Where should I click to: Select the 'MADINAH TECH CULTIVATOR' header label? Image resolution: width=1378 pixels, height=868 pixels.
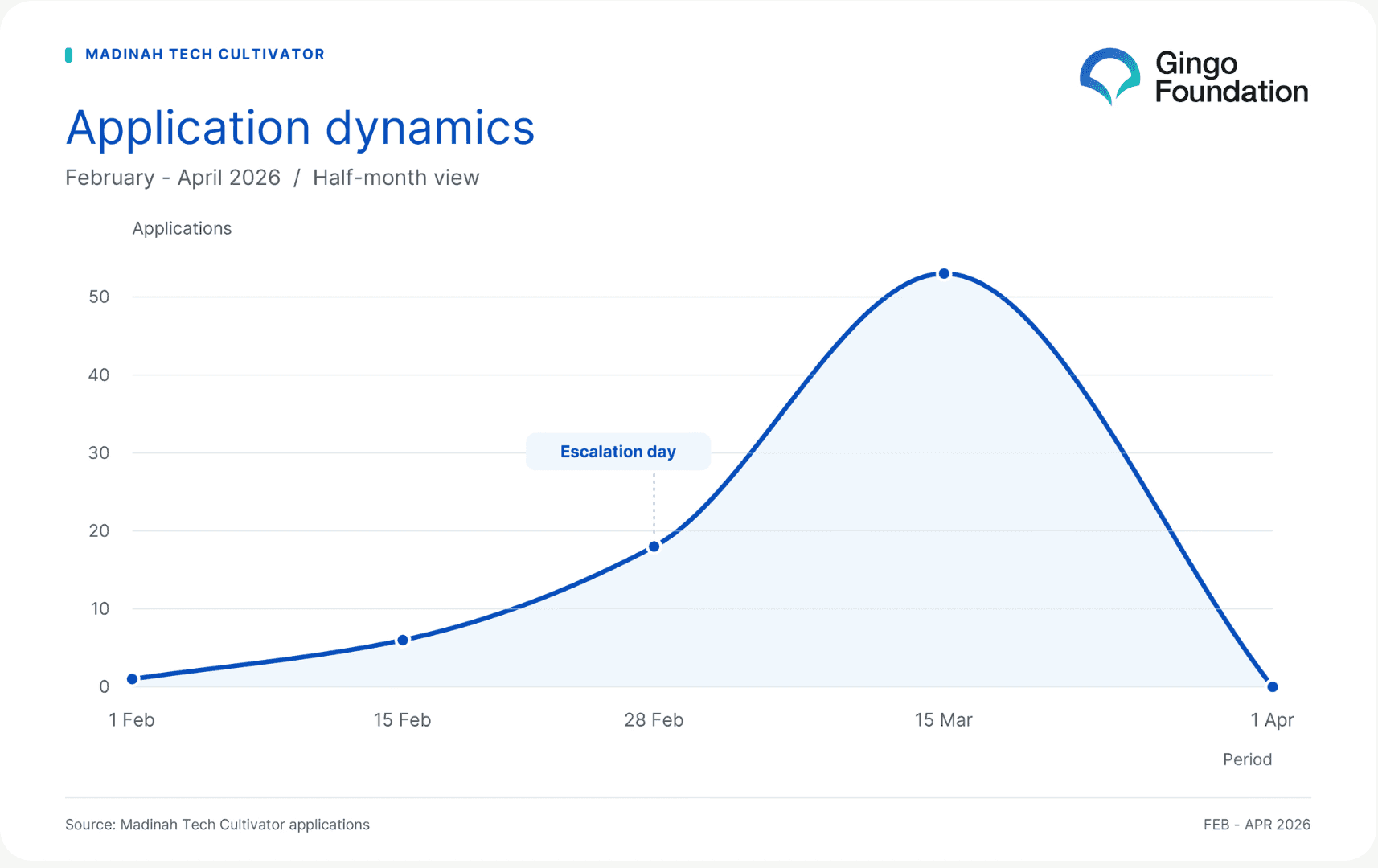point(205,55)
